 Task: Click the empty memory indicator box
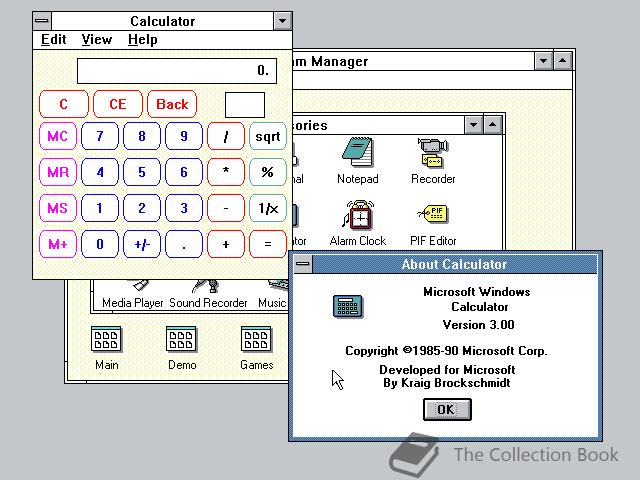pos(244,104)
